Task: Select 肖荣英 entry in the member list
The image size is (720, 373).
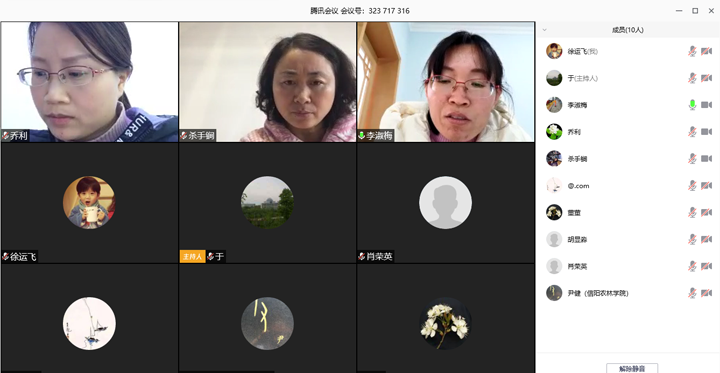Action: 628,266
